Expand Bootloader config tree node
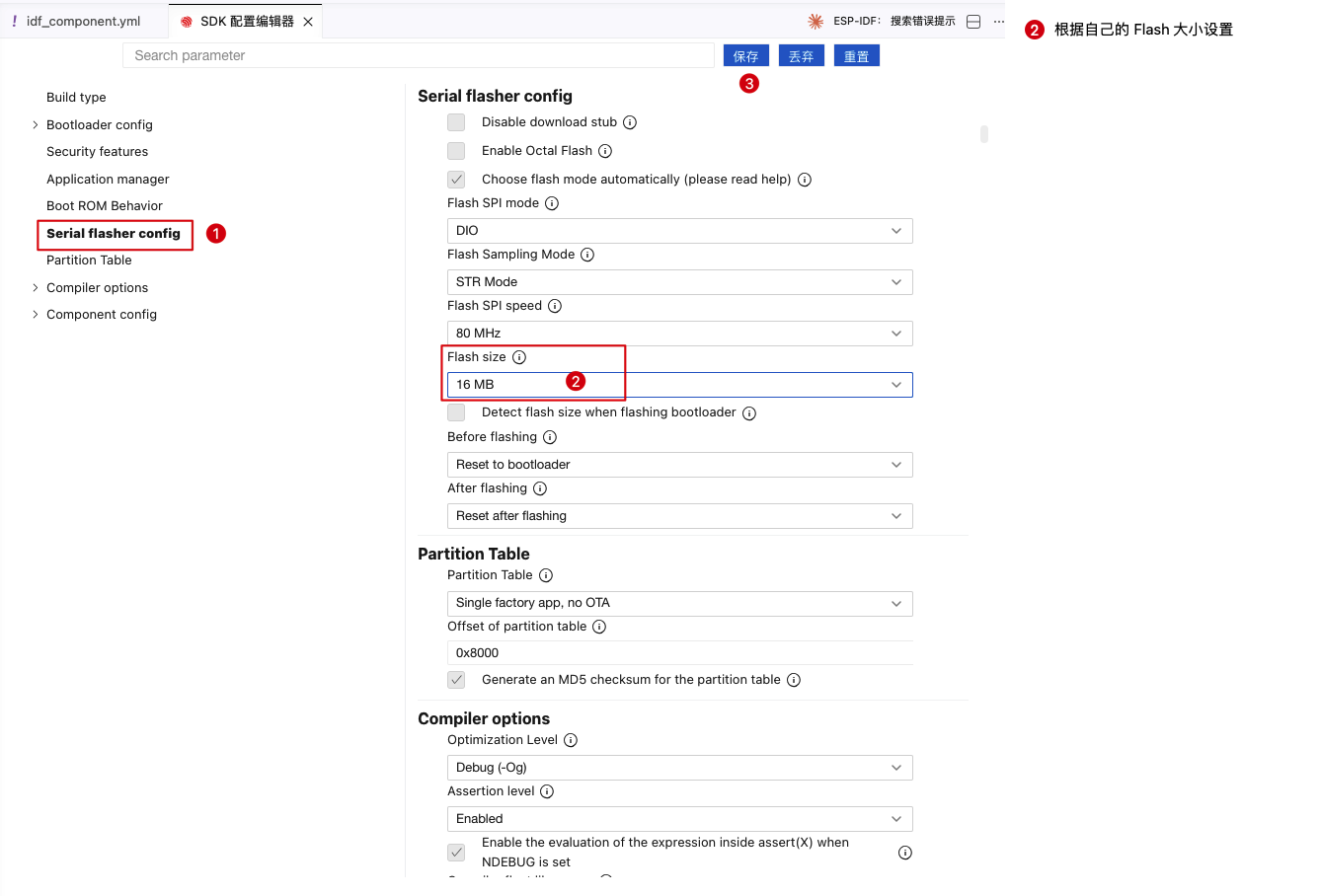The height and width of the screenshot is (896, 1321). point(36,125)
